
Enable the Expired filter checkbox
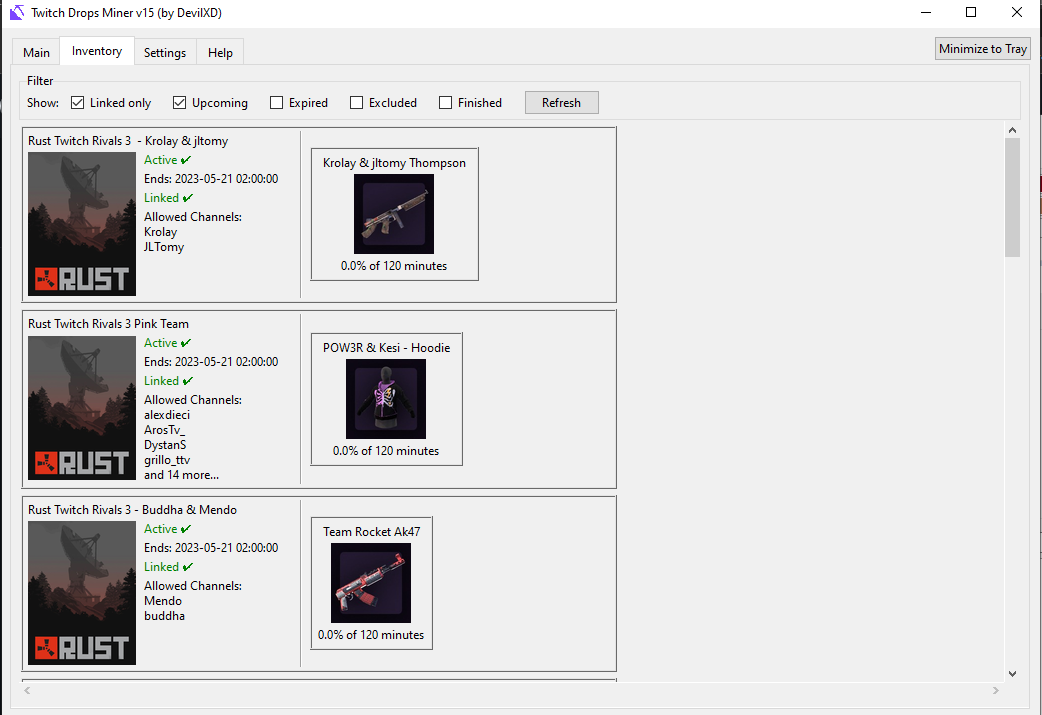coord(275,102)
